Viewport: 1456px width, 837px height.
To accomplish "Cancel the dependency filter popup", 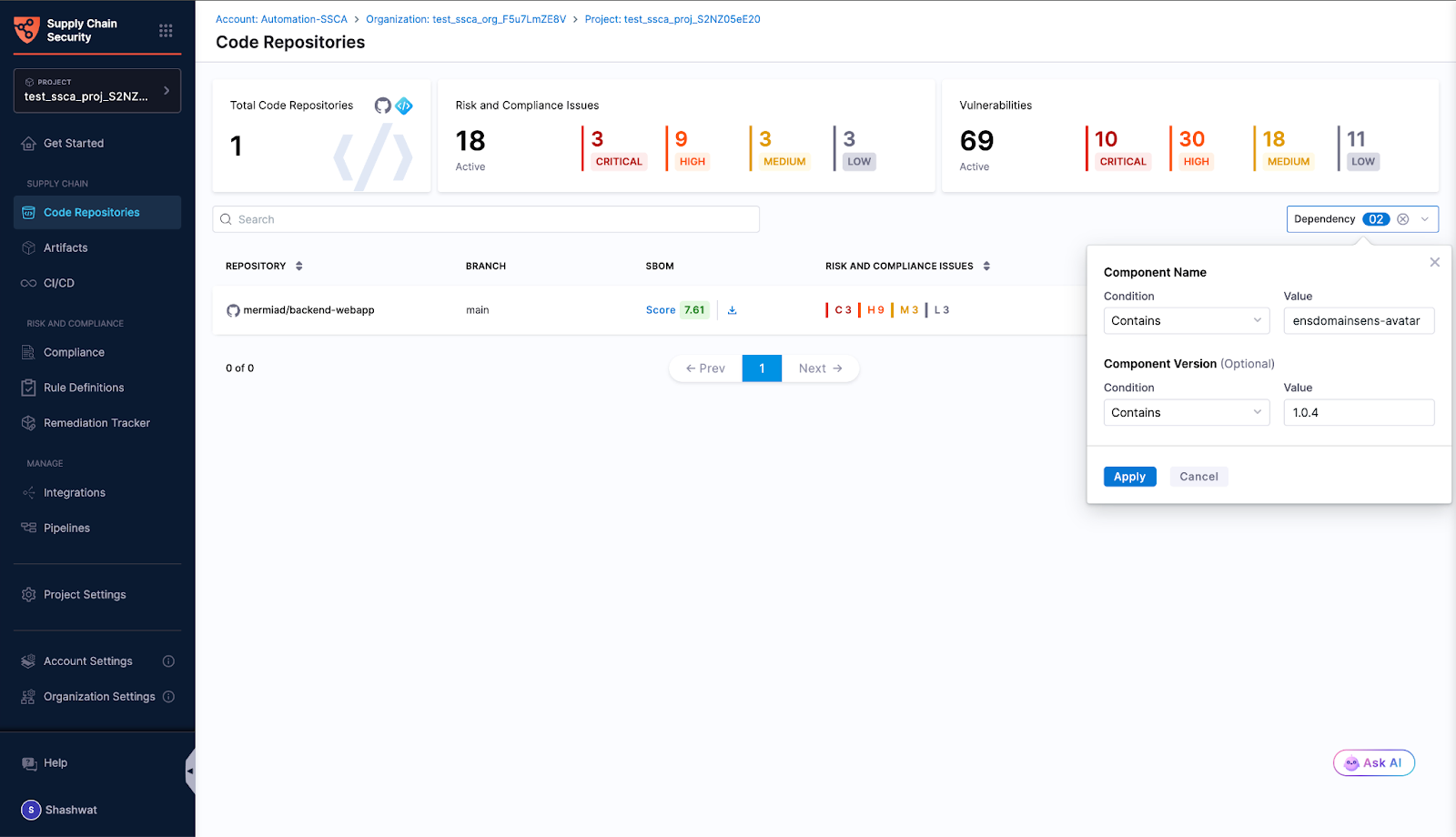I will point(1198,477).
